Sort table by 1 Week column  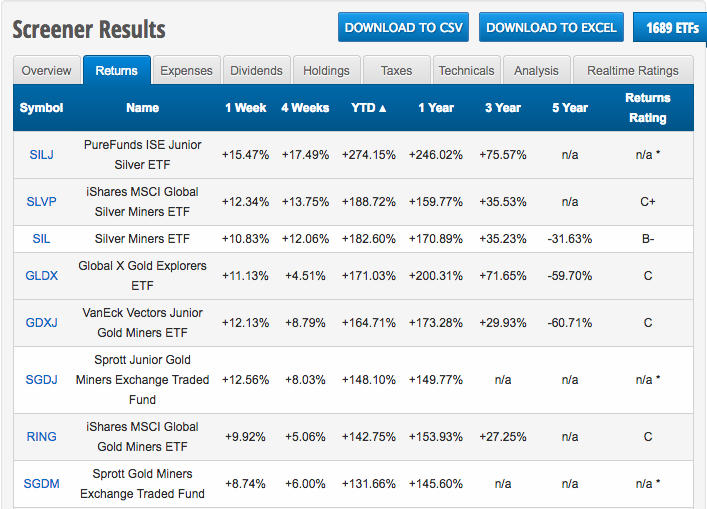tap(245, 108)
